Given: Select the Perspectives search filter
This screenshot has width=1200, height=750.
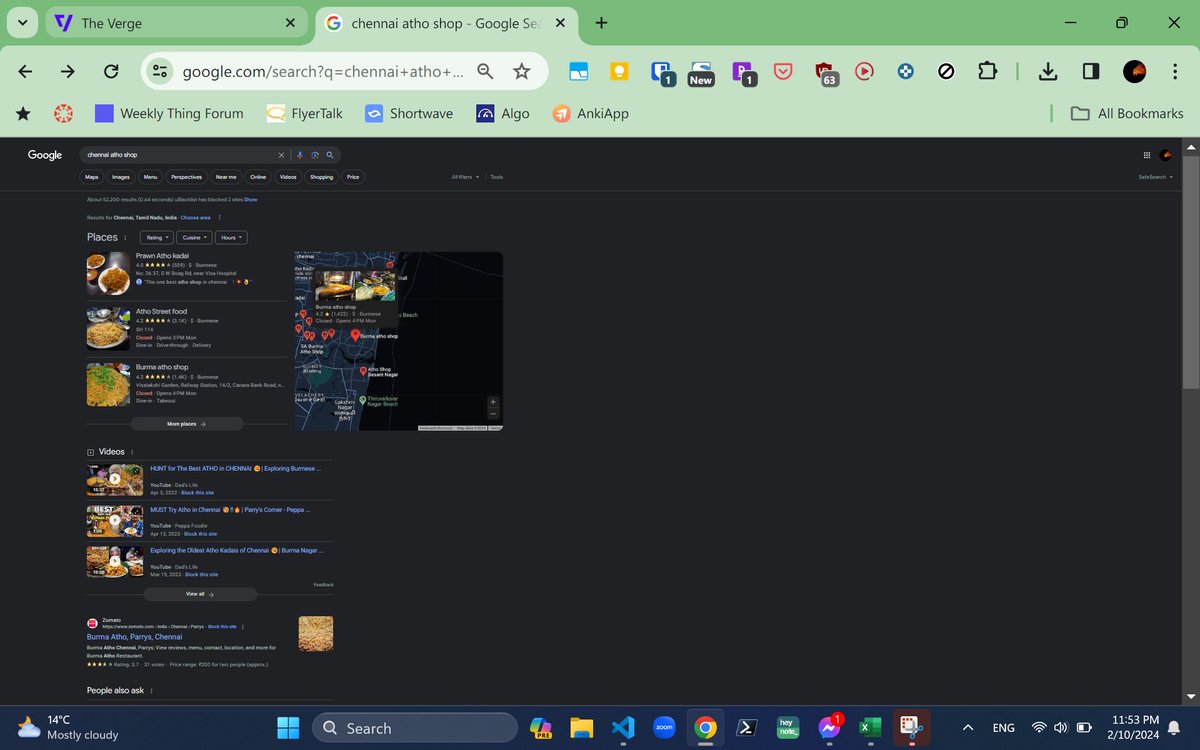Looking at the screenshot, I should [186, 177].
